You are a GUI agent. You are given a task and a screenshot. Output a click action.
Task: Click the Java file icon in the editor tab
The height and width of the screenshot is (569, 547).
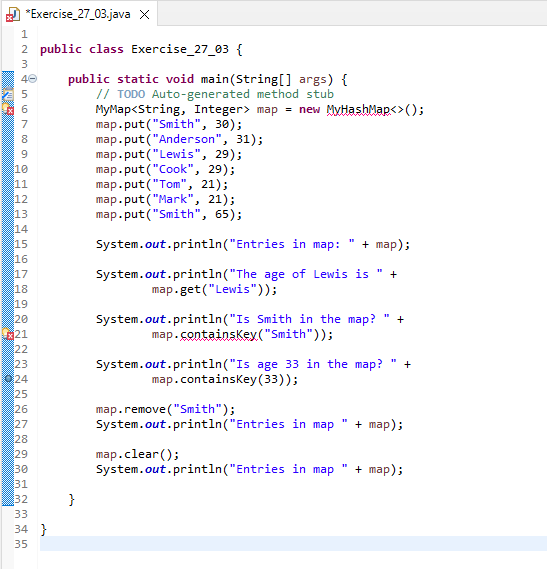13,15
